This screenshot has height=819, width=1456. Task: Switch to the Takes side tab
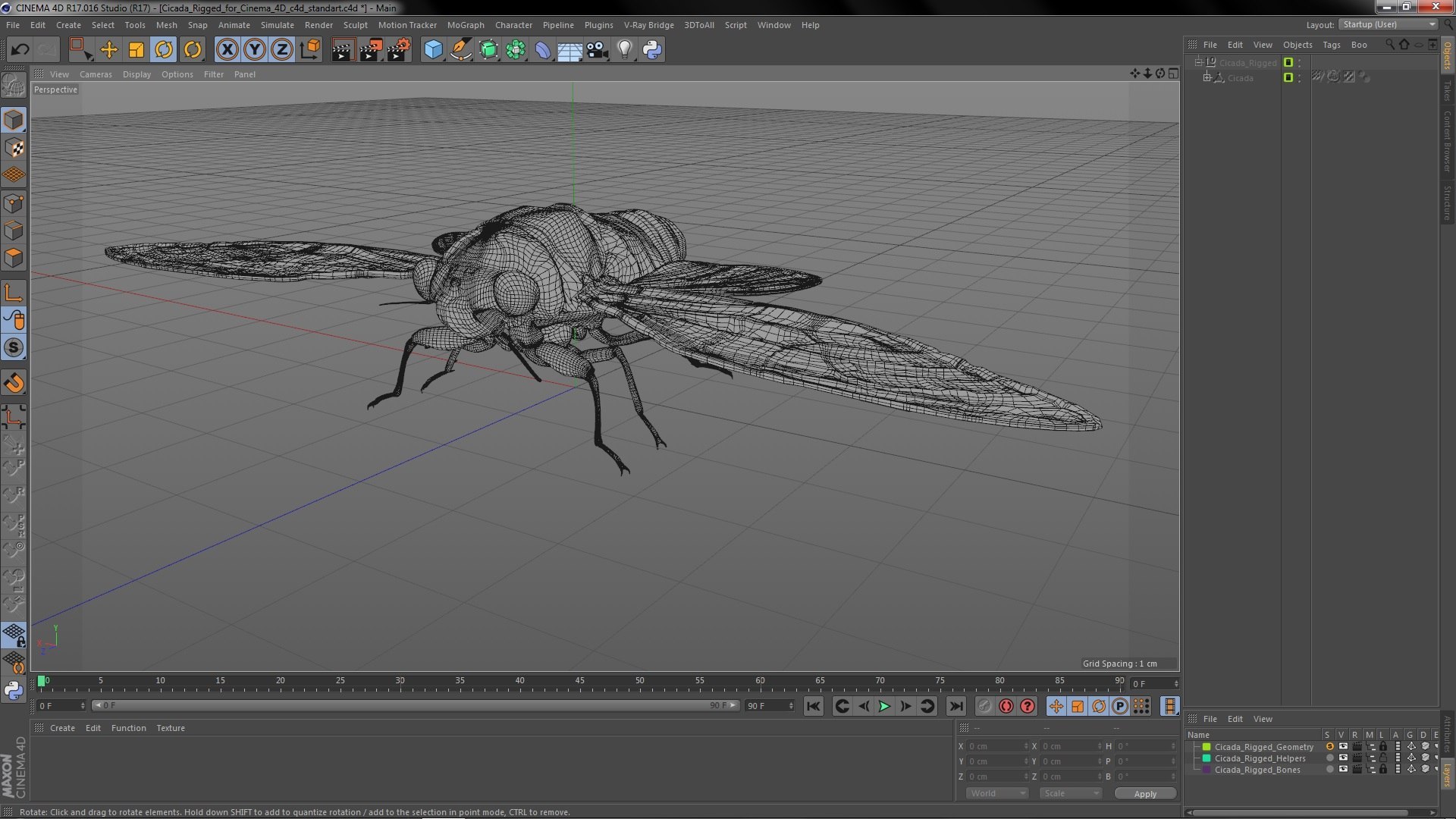[x=1447, y=91]
